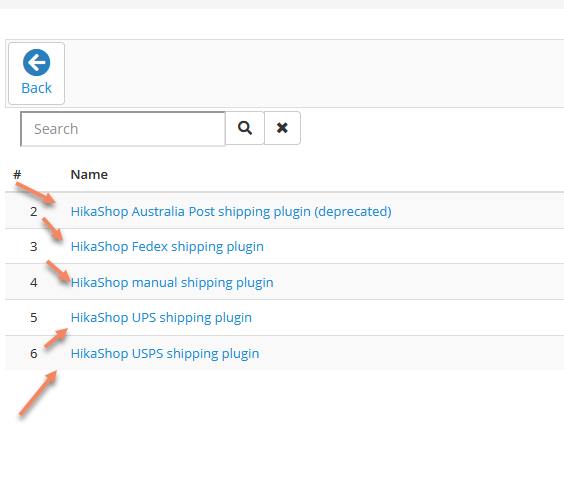Viewport: 564px width, 492px height.
Task: Sort by the Name column header
Action: 89,175
